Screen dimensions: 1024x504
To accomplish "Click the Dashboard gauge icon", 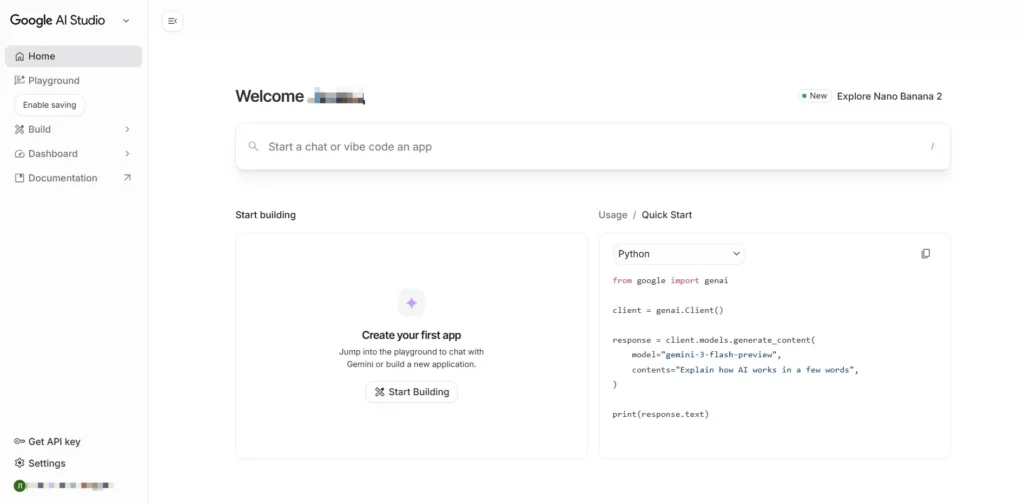I will [x=20, y=153].
